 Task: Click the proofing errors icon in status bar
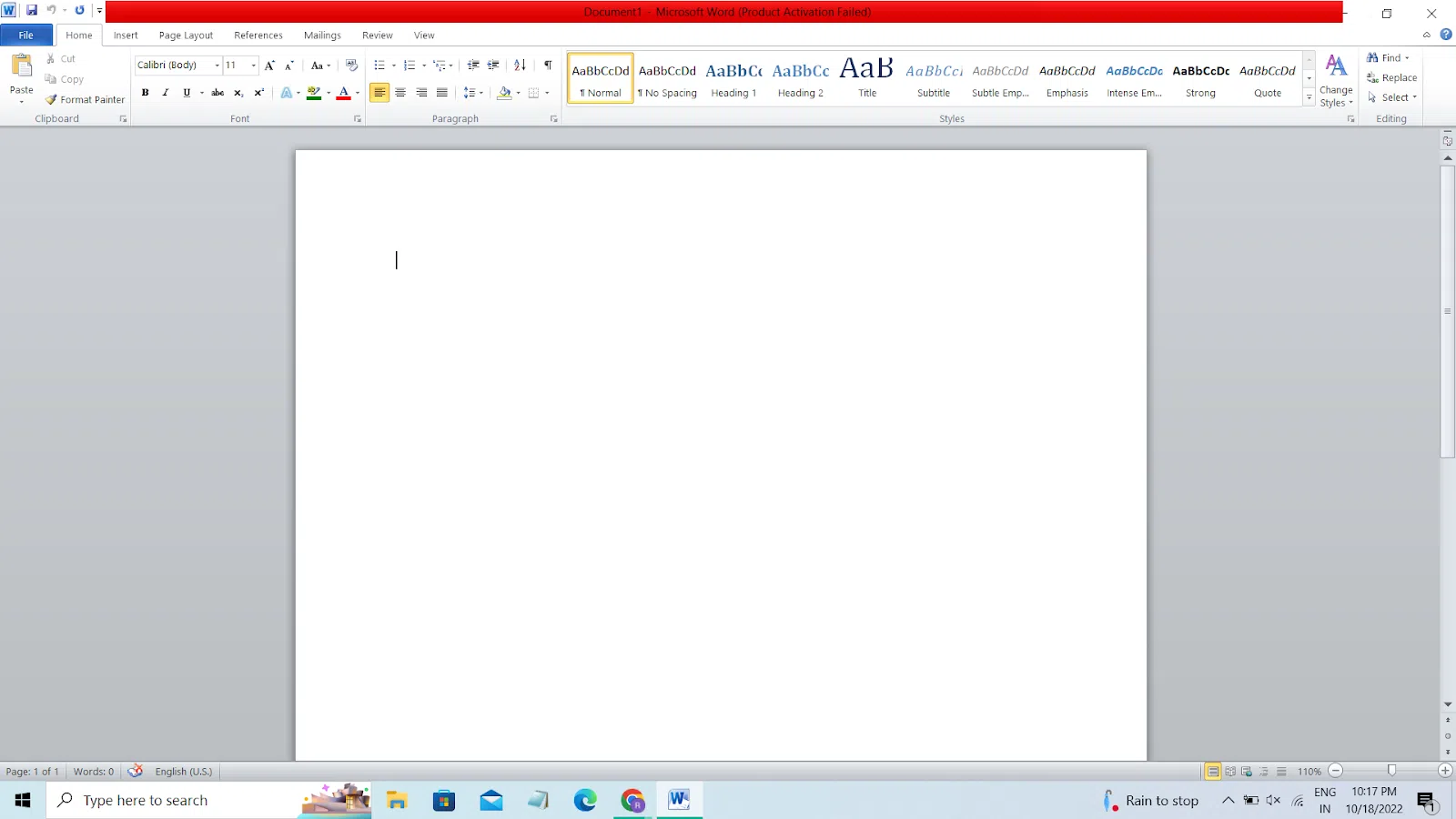(136, 771)
